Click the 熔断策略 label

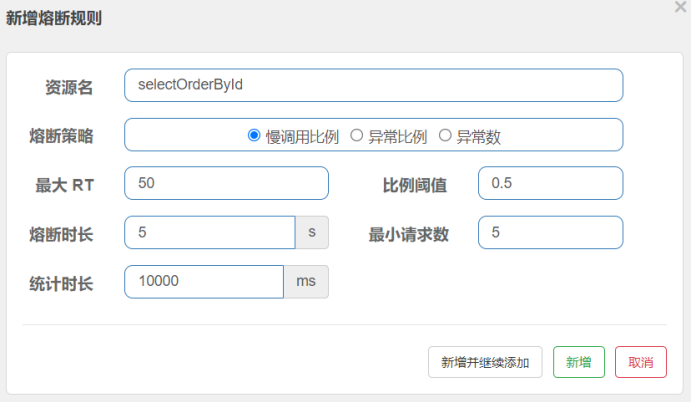point(61,136)
